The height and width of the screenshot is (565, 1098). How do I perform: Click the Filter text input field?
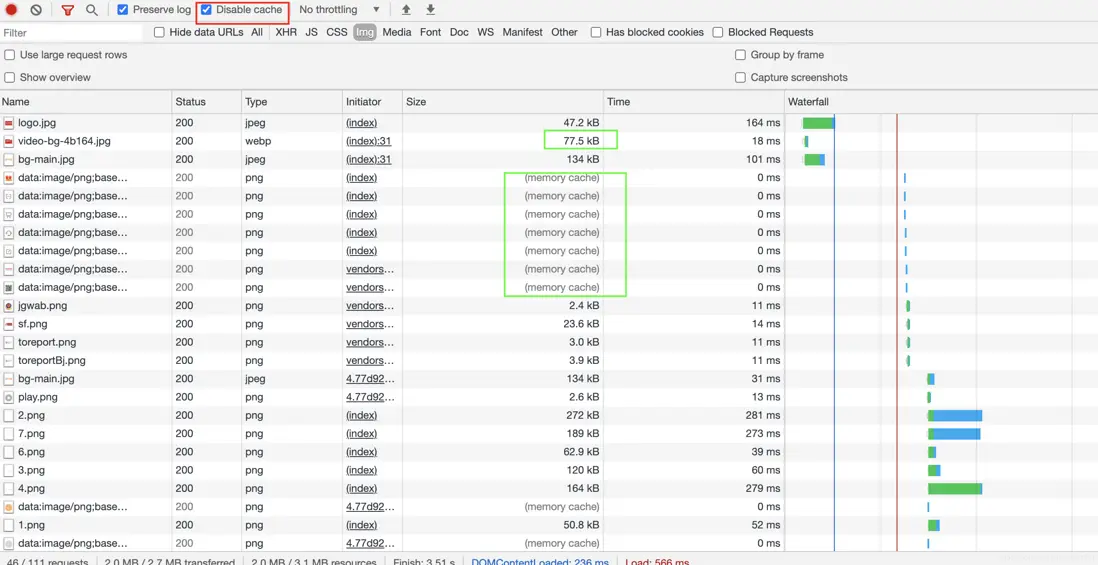tap(70, 33)
